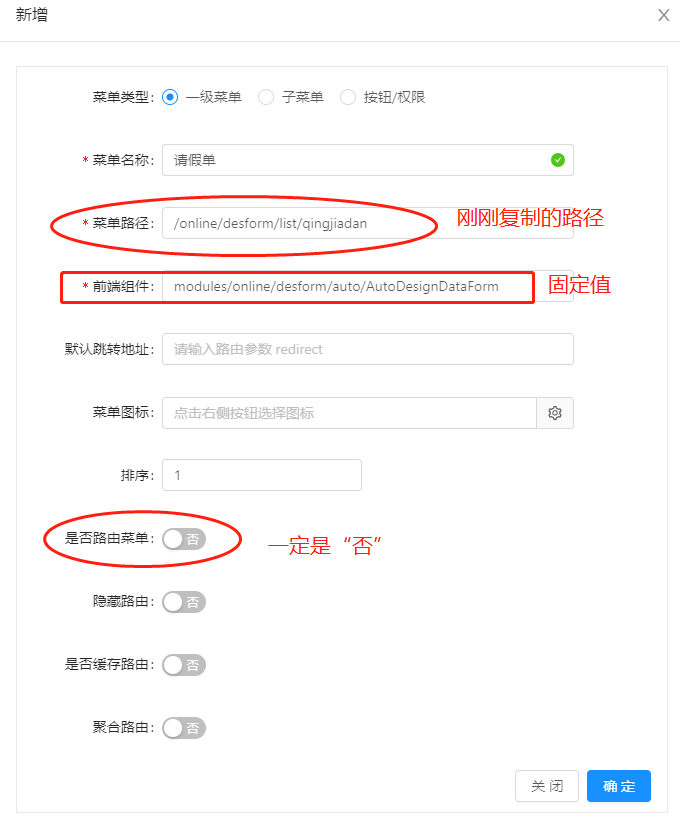Click the 一级菜单 label text
Screen dimensions: 680x825
(x=214, y=97)
